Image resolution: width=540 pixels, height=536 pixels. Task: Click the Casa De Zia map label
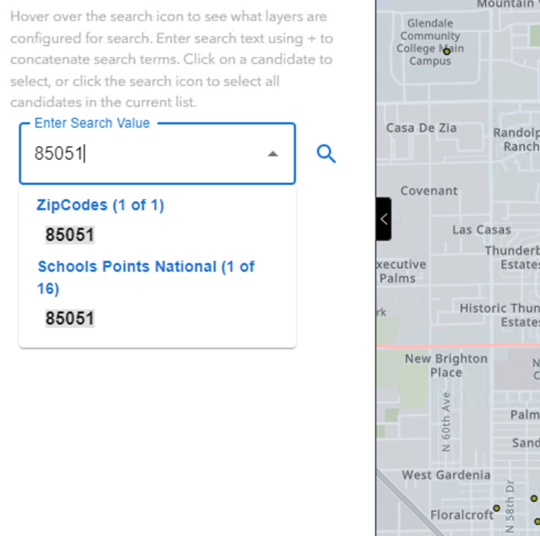point(421,128)
